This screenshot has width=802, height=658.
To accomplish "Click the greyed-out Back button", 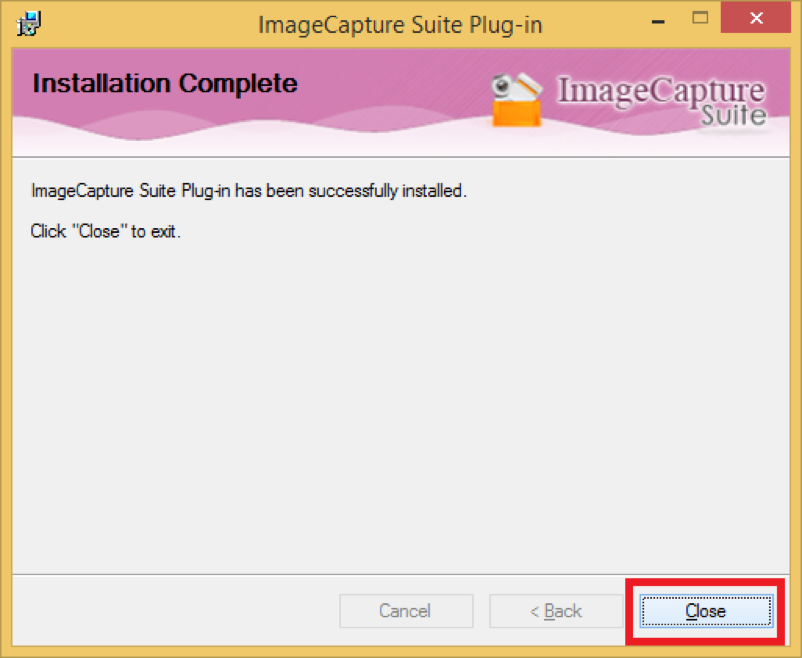I will click(x=556, y=611).
